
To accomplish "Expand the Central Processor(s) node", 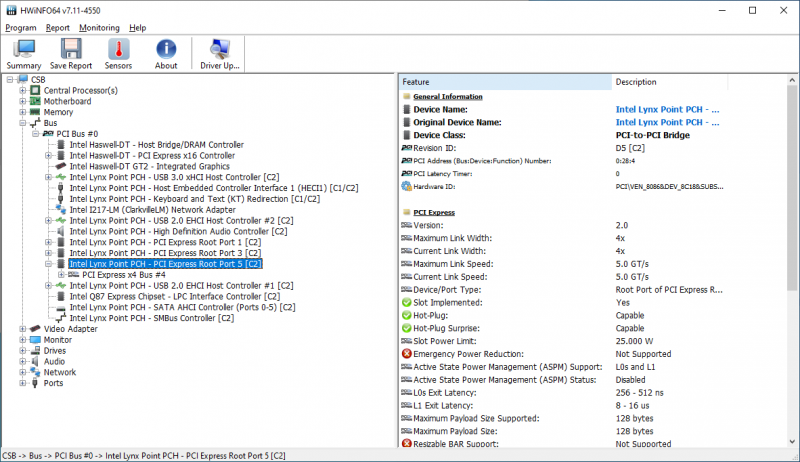I will click(22, 90).
